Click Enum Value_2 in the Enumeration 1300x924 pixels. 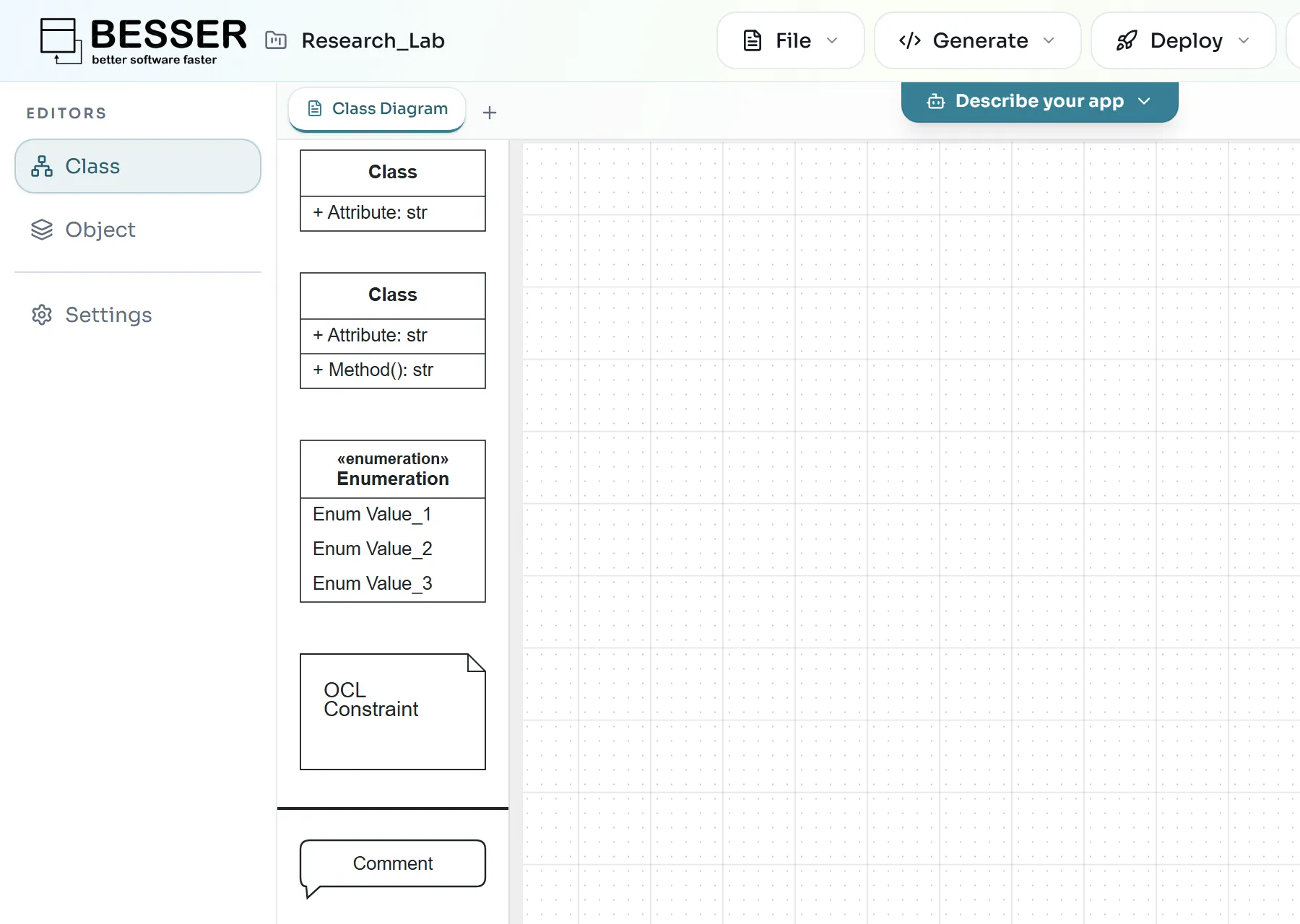(x=373, y=549)
